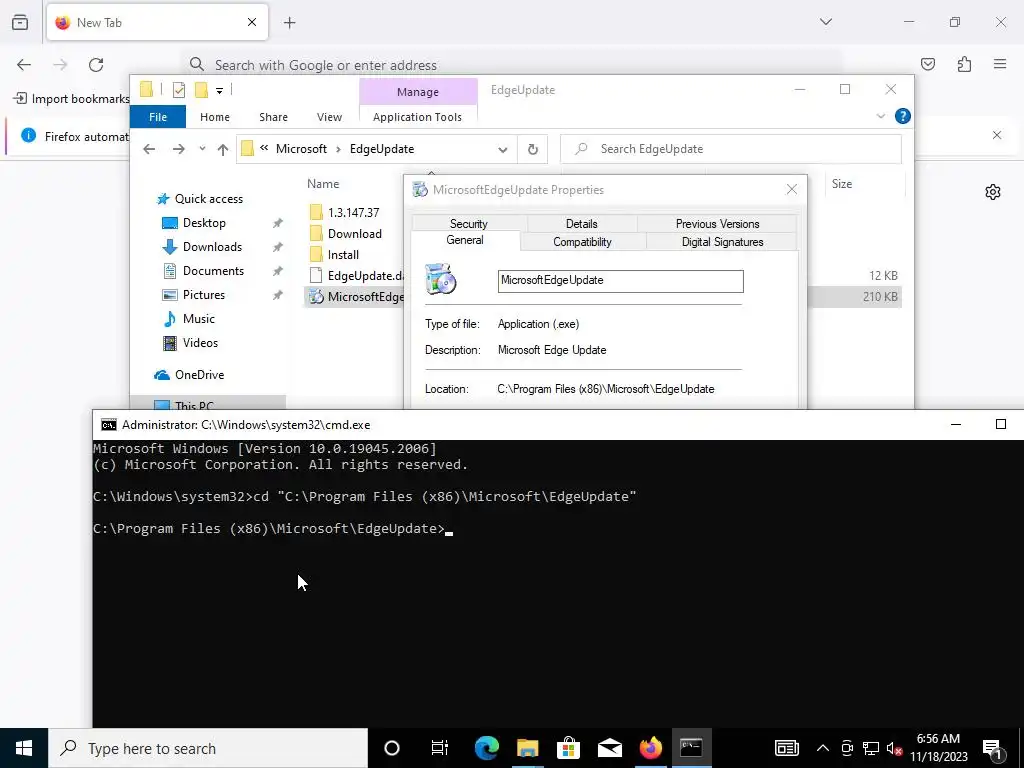Open Digital Signatures tab
This screenshot has height=768, width=1024.
coord(722,242)
